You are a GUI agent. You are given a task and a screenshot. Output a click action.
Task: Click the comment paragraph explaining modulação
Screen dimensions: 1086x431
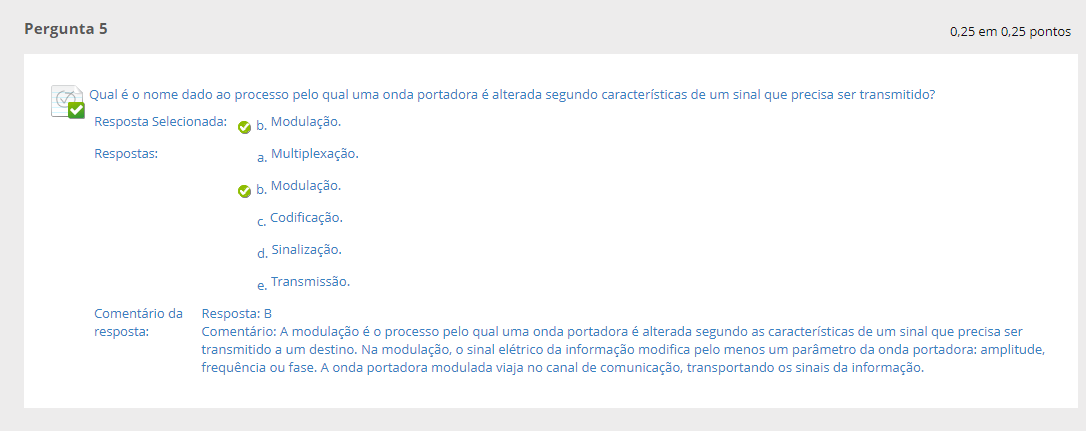610,349
